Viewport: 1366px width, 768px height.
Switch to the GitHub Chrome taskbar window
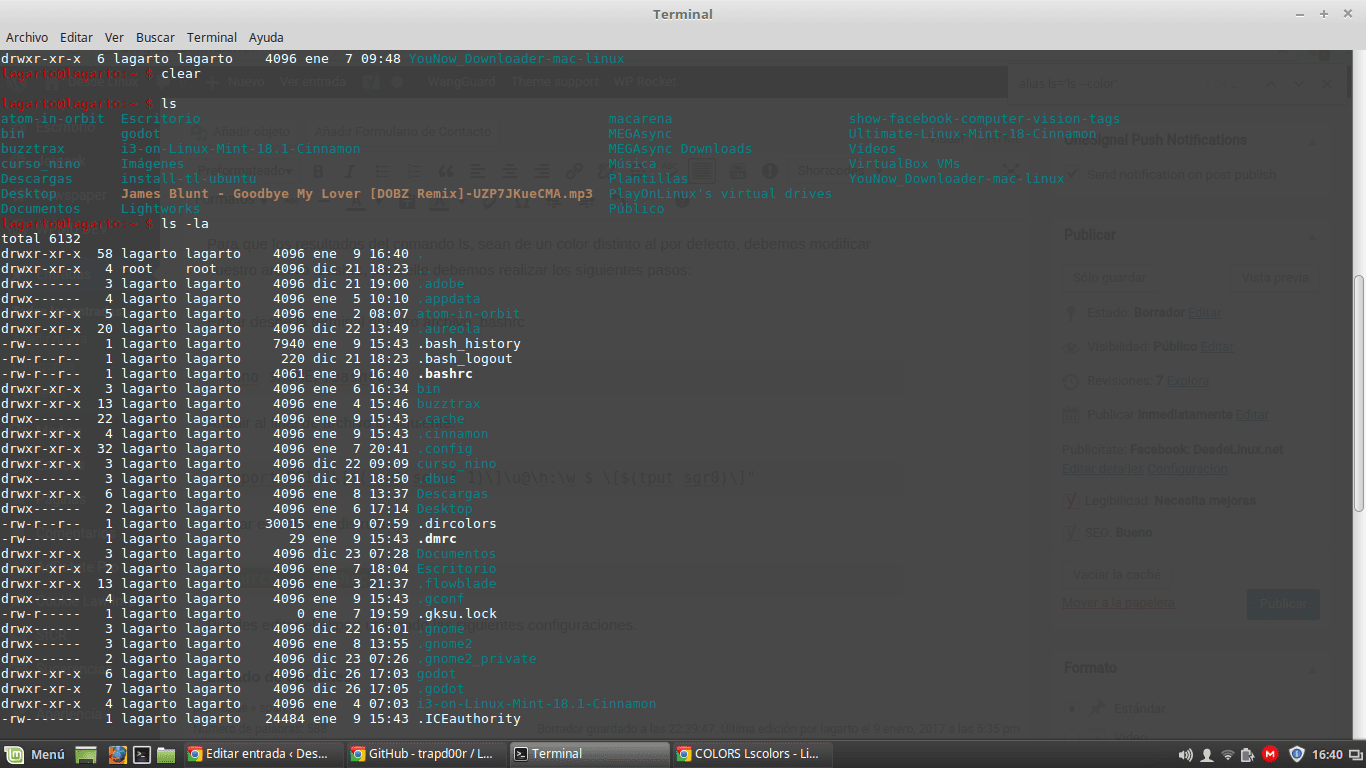pos(425,754)
